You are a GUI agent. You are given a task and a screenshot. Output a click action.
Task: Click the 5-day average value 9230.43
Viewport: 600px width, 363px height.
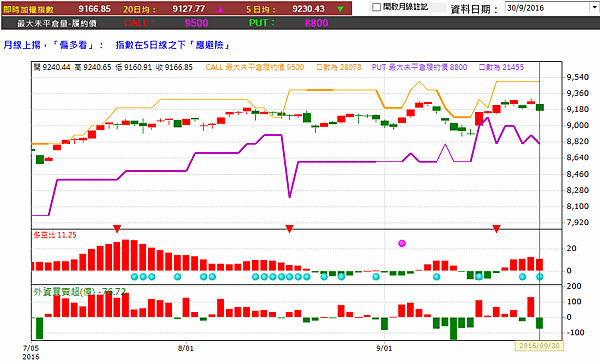coord(308,9)
